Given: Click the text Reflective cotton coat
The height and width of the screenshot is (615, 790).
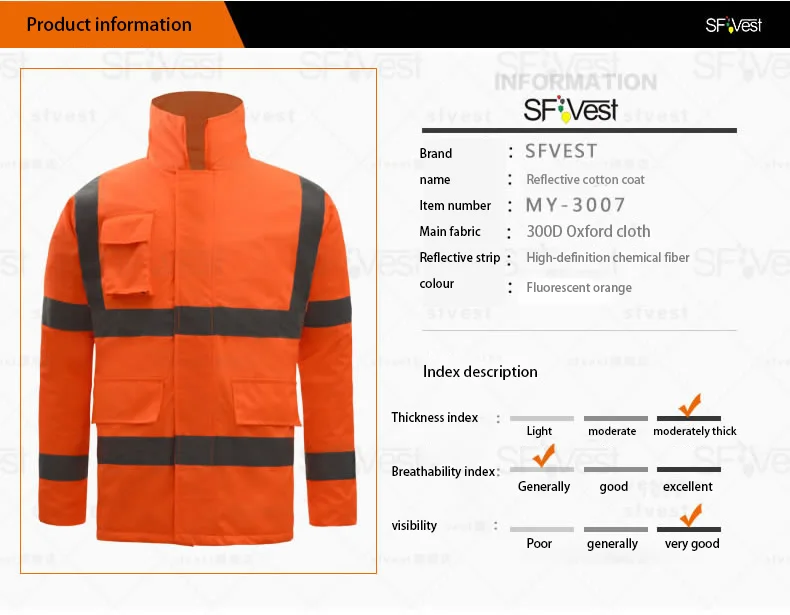Looking at the screenshot, I should point(585,179).
